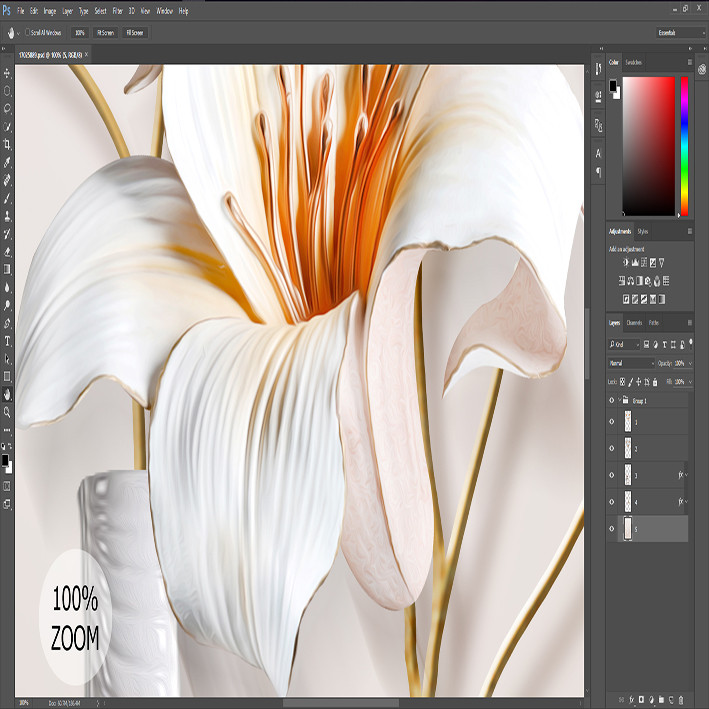Select the Brush tool
This screenshot has width=709, height=709.
(x=7, y=198)
